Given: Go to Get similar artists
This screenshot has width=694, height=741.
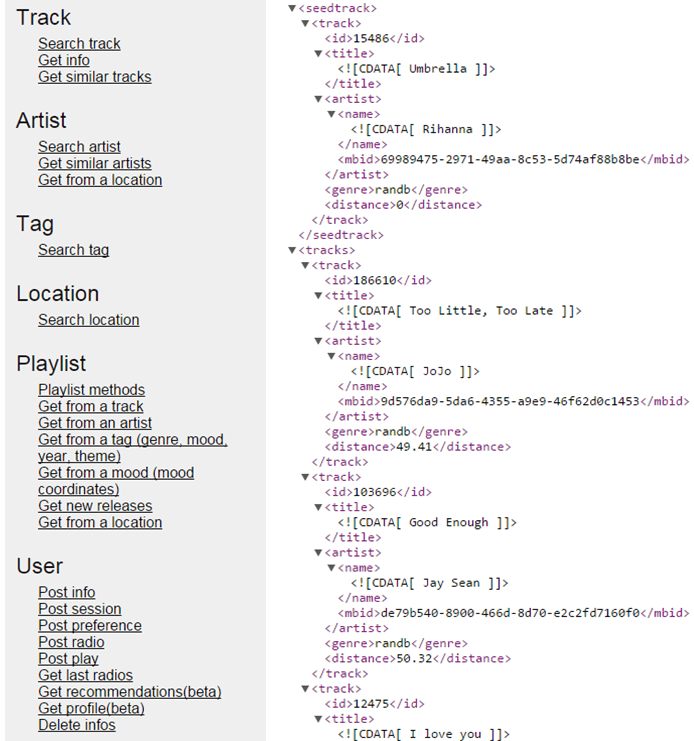Looking at the screenshot, I should coord(95,164).
